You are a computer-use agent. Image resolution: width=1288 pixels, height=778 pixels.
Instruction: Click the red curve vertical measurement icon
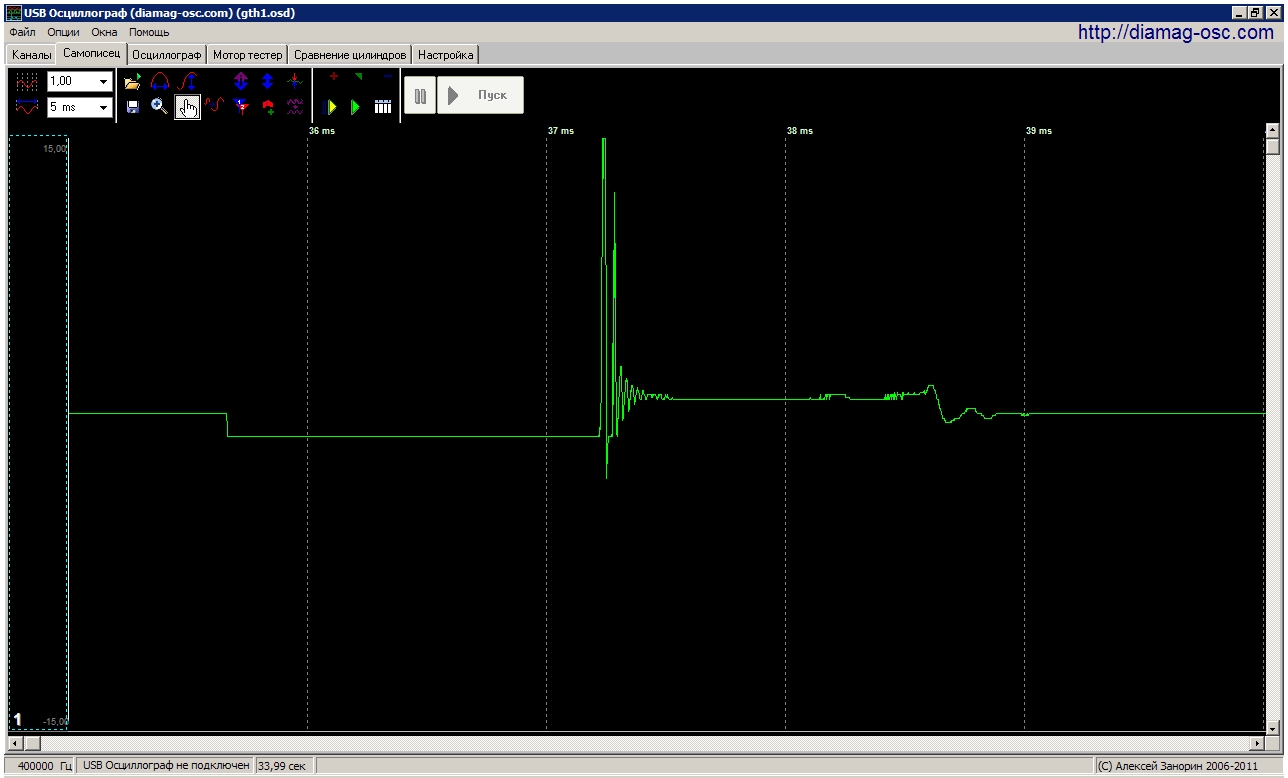[x=187, y=82]
